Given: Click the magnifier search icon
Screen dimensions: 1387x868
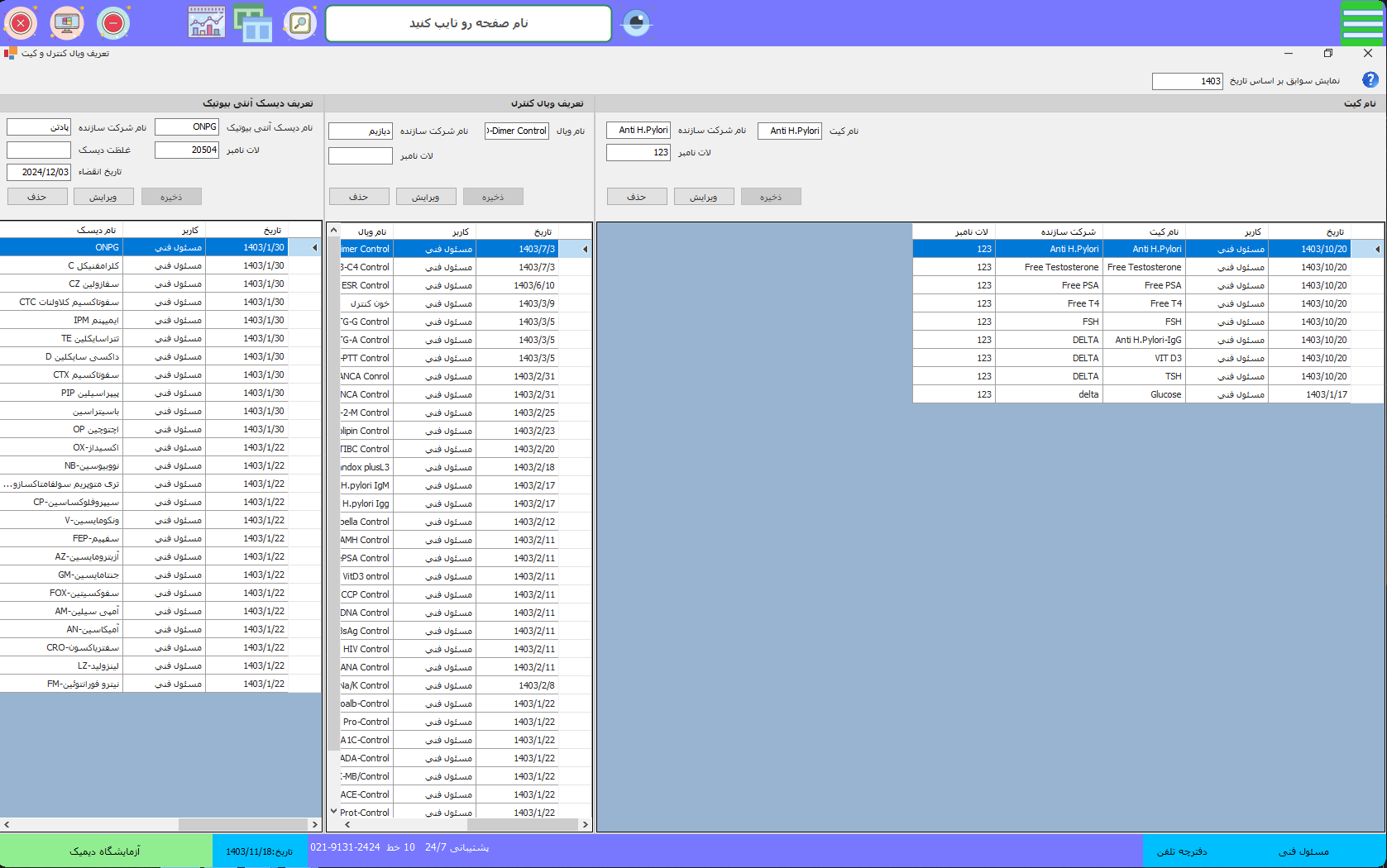Looking at the screenshot, I should point(300,23).
